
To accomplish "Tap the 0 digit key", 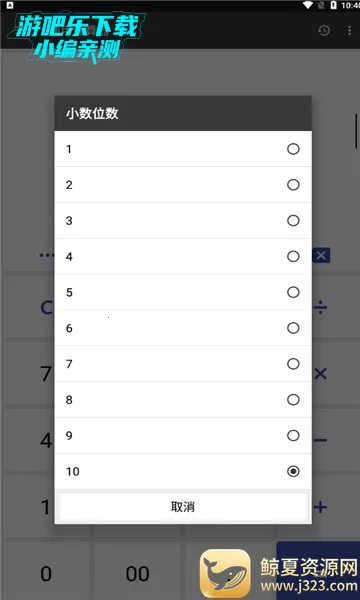I will point(46,574).
